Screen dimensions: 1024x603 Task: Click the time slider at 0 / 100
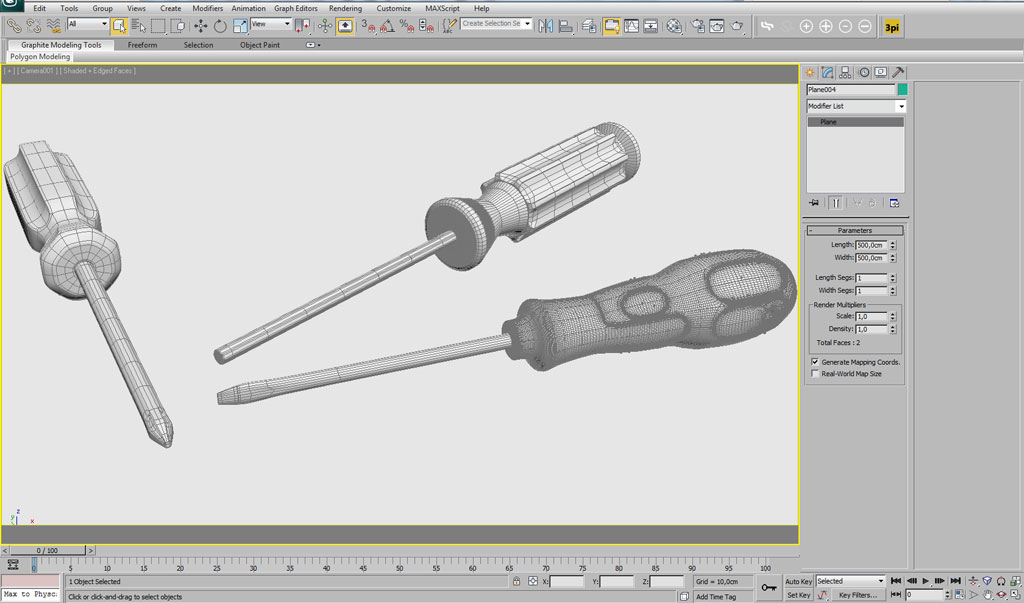(x=47, y=551)
